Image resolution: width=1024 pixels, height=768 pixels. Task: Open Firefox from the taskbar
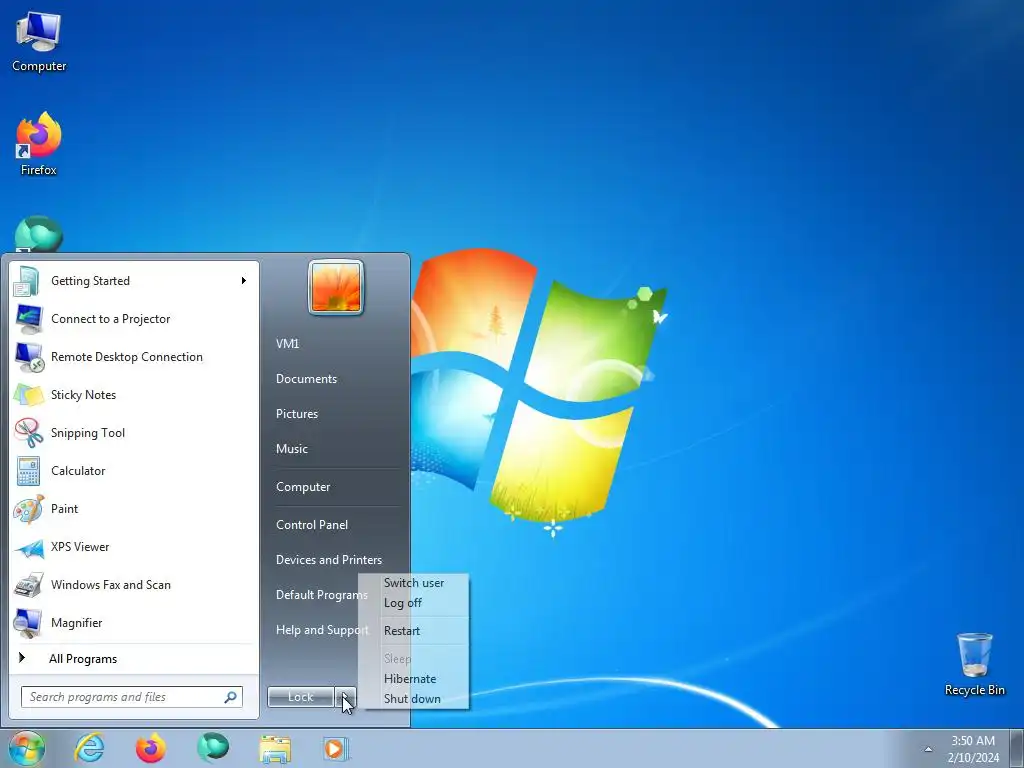click(151, 748)
